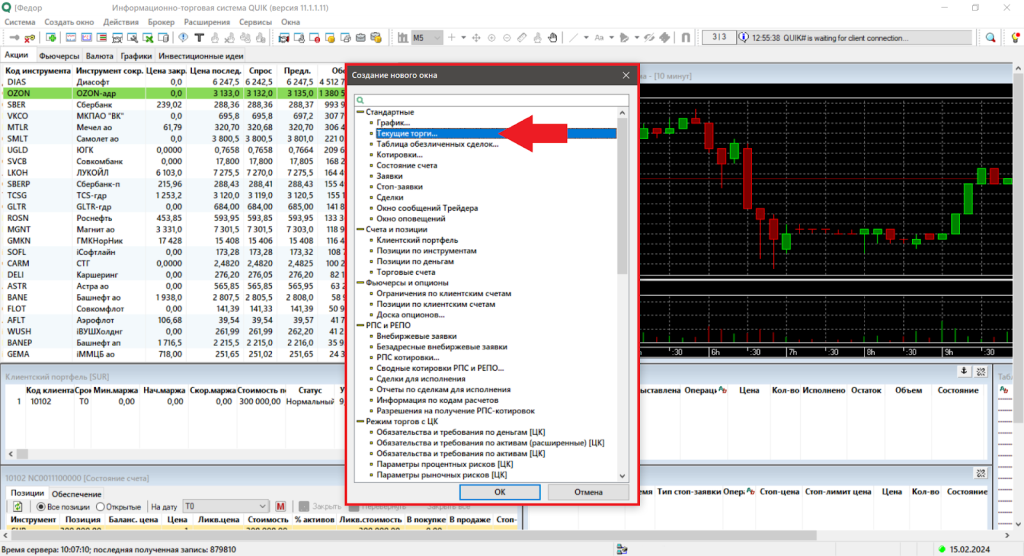
Task: Click the 'Код инструмента' column header
Action: click(x=38, y=71)
